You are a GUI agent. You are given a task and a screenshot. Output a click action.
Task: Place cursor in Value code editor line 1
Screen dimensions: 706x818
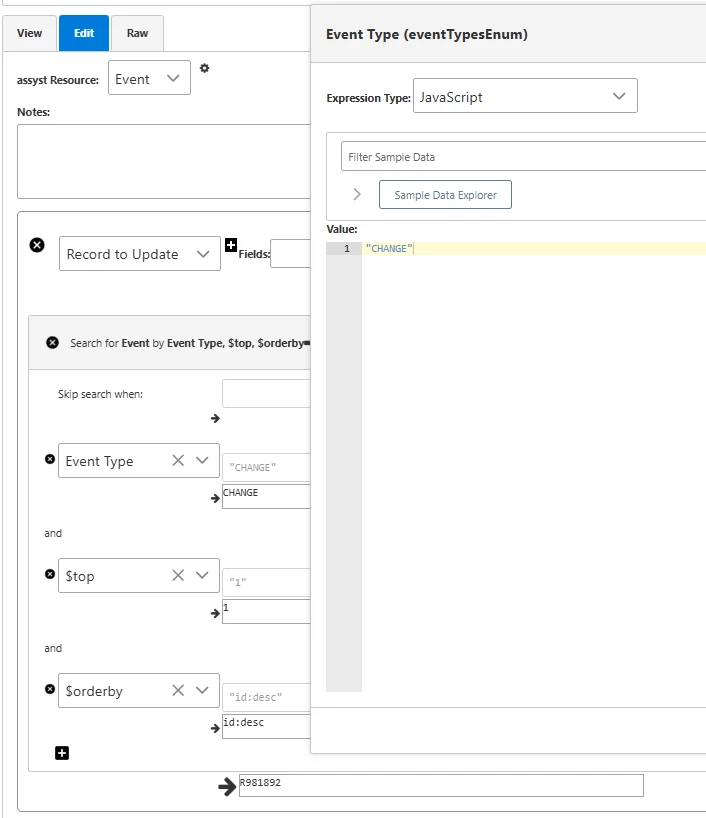[x=532, y=249]
